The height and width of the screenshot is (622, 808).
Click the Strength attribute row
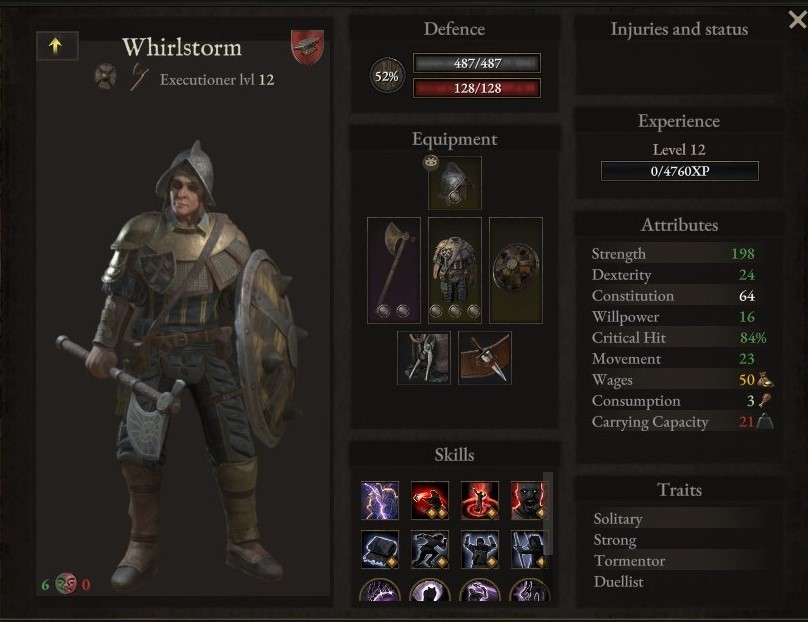point(679,254)
